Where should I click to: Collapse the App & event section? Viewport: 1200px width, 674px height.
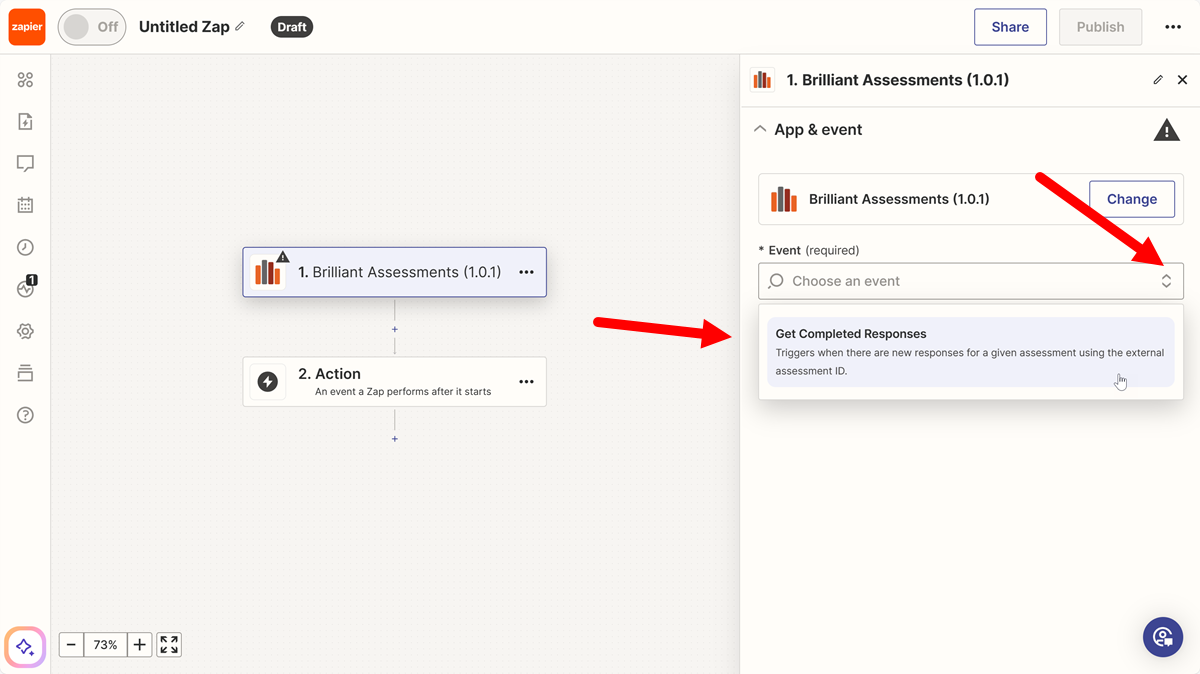[x=760, y=129]
